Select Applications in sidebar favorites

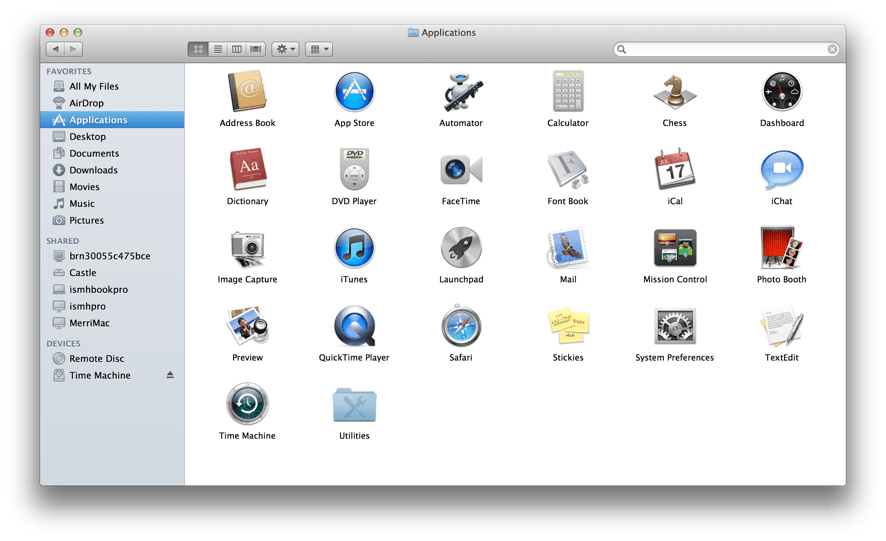[x=112, y=120]
